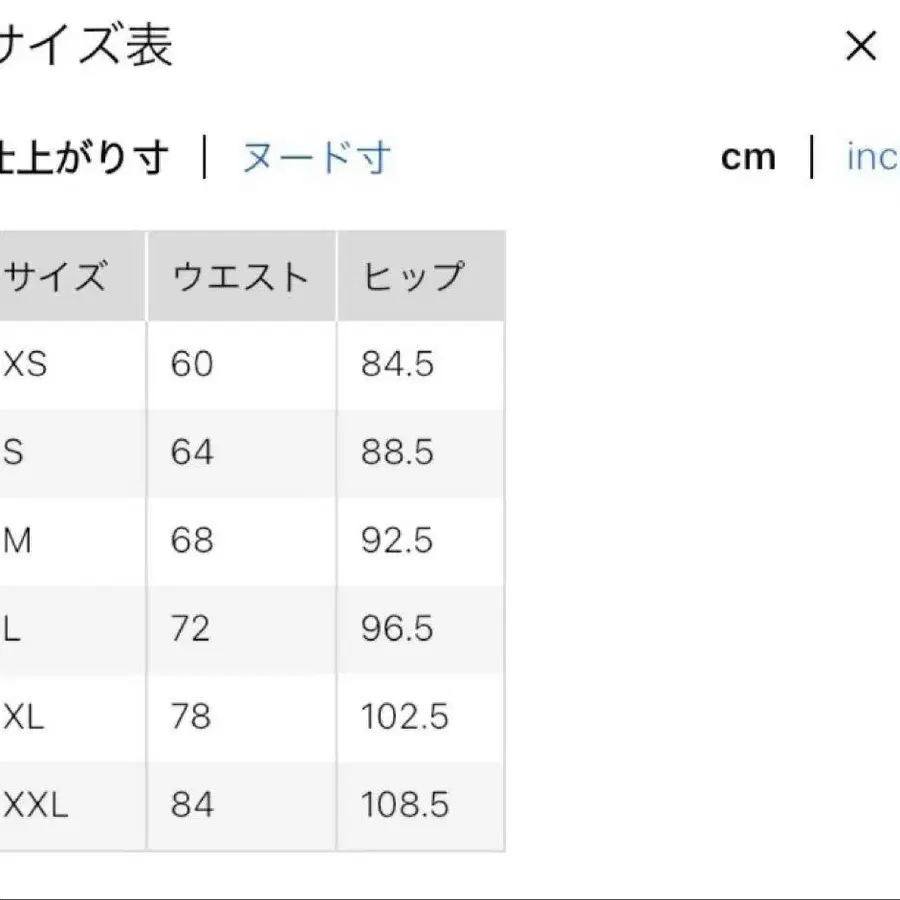900x900 pixels.
Task: Close the サイズ表 dialog
Action: (860, 46)
